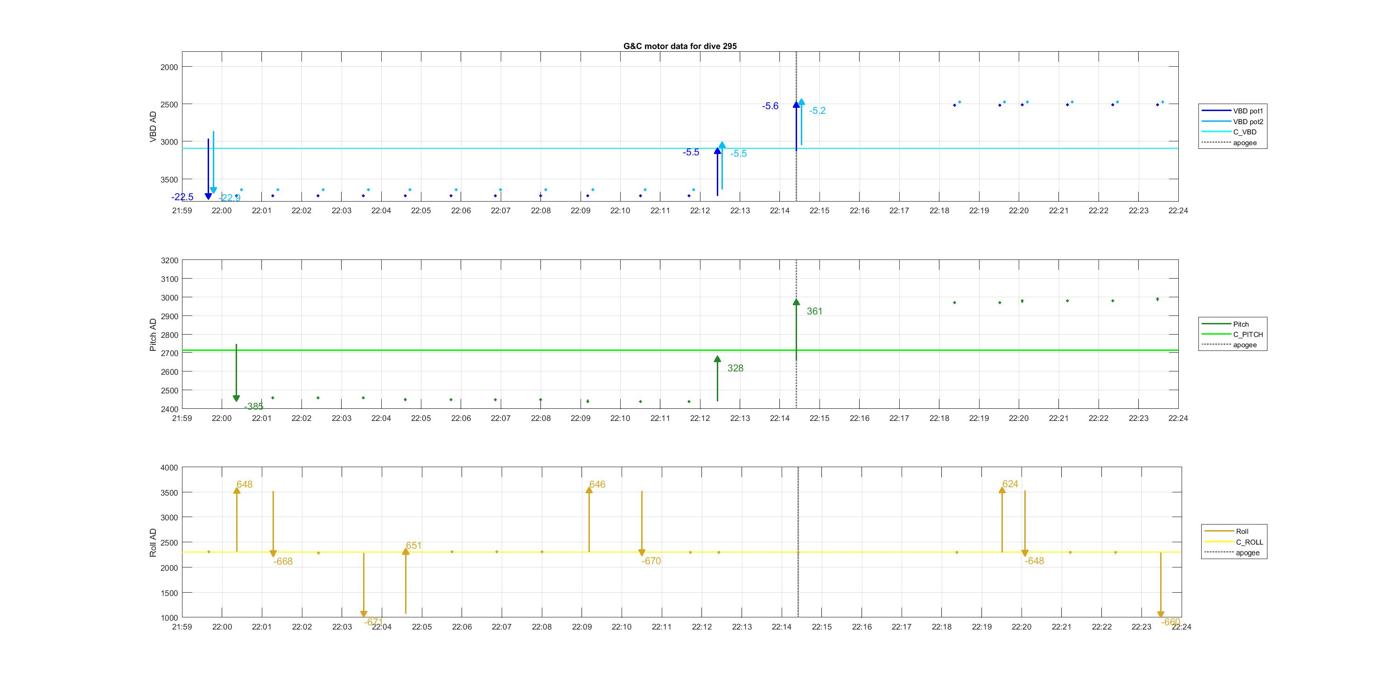
Task: Click the '2000' tick on VBD axis
Action: (x=169, y=67)
